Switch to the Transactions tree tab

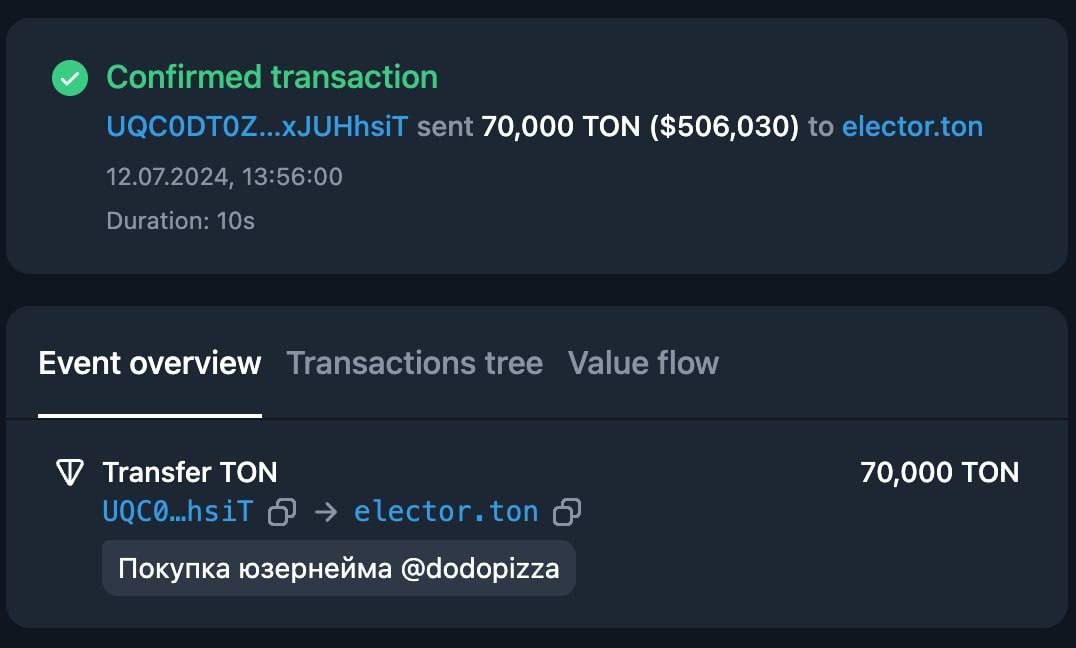[x=414, y=363]
